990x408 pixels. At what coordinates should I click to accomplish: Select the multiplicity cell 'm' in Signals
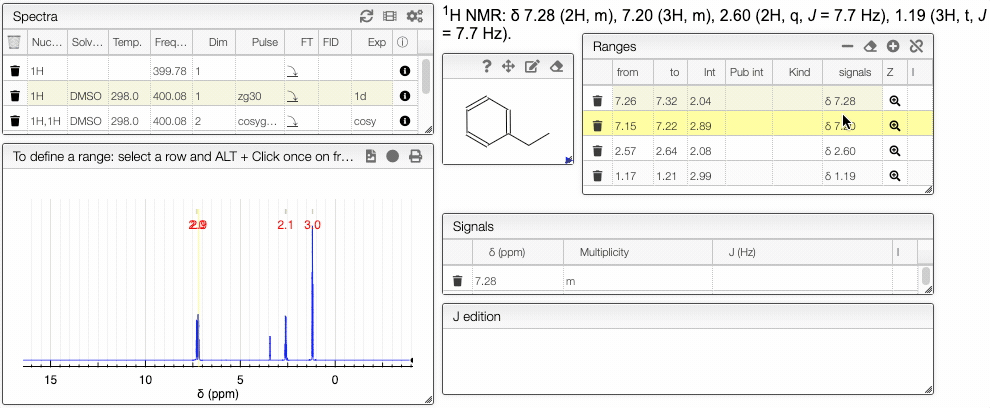pyautogui.click(x=638, y=281)
